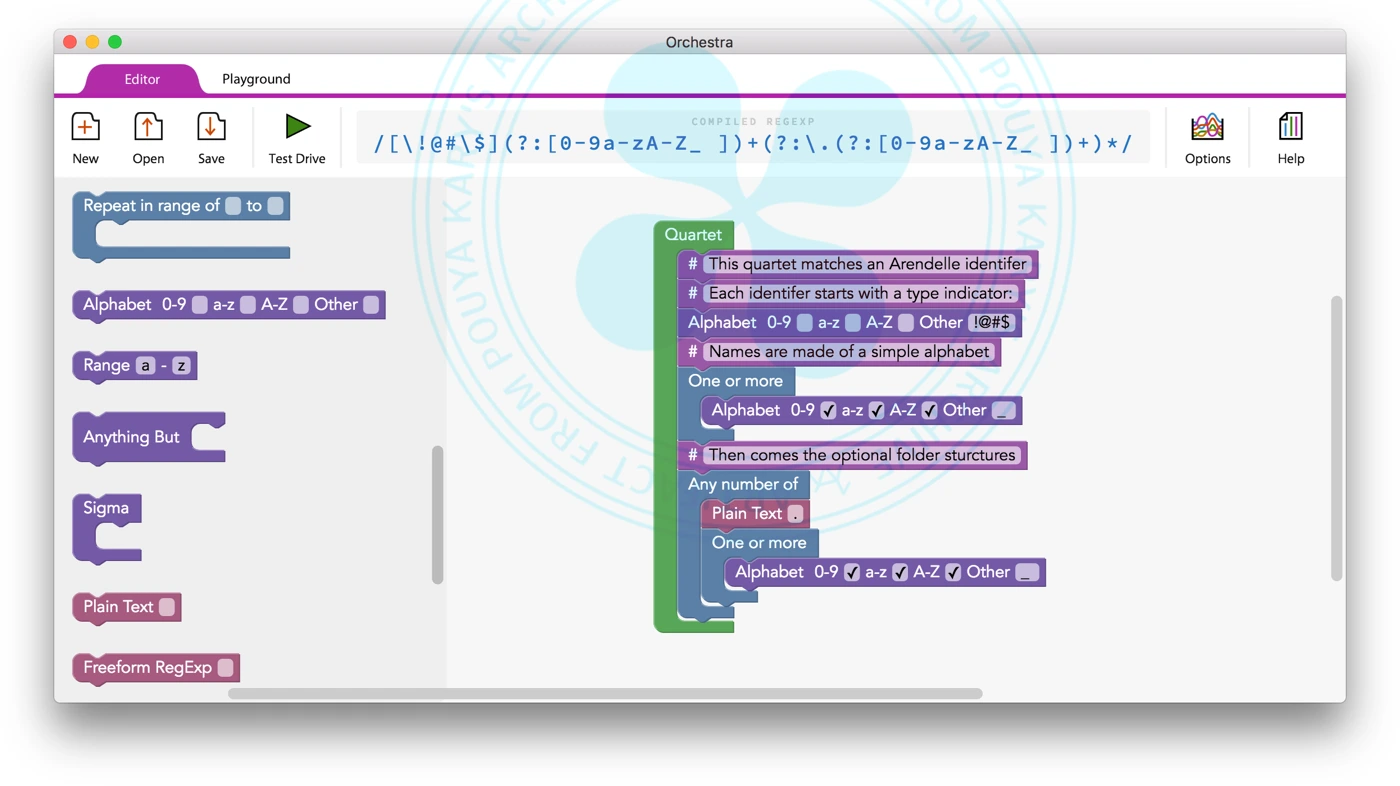The width and height of the screenshot is (1400, 786).
Task: Click the Plain Text dot value field
Action: pyautogui.click(x=795, y=514)
